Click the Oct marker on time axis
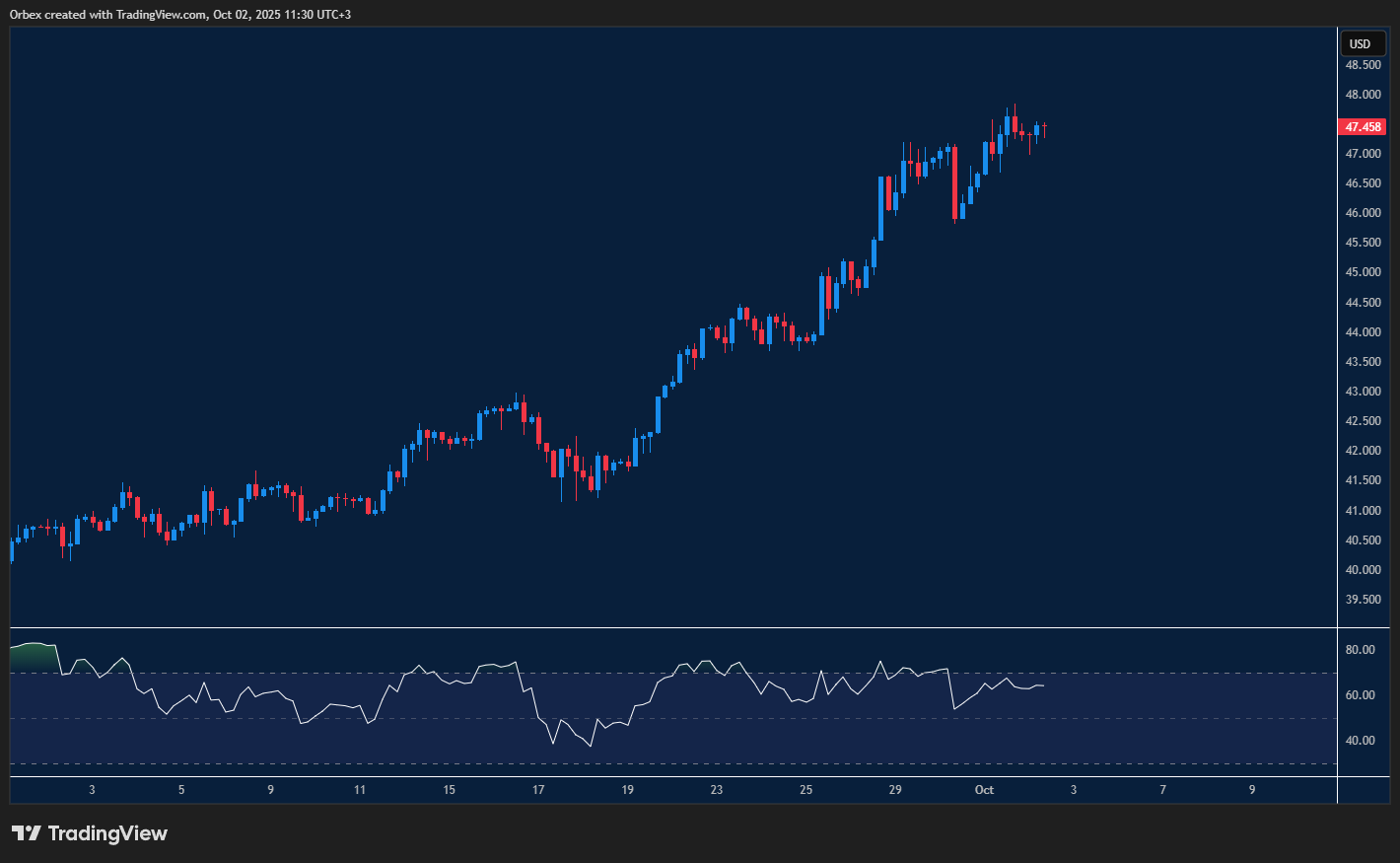Image resolution: width=1400 pixels, height=863 pixels. [x=983, y=790]
